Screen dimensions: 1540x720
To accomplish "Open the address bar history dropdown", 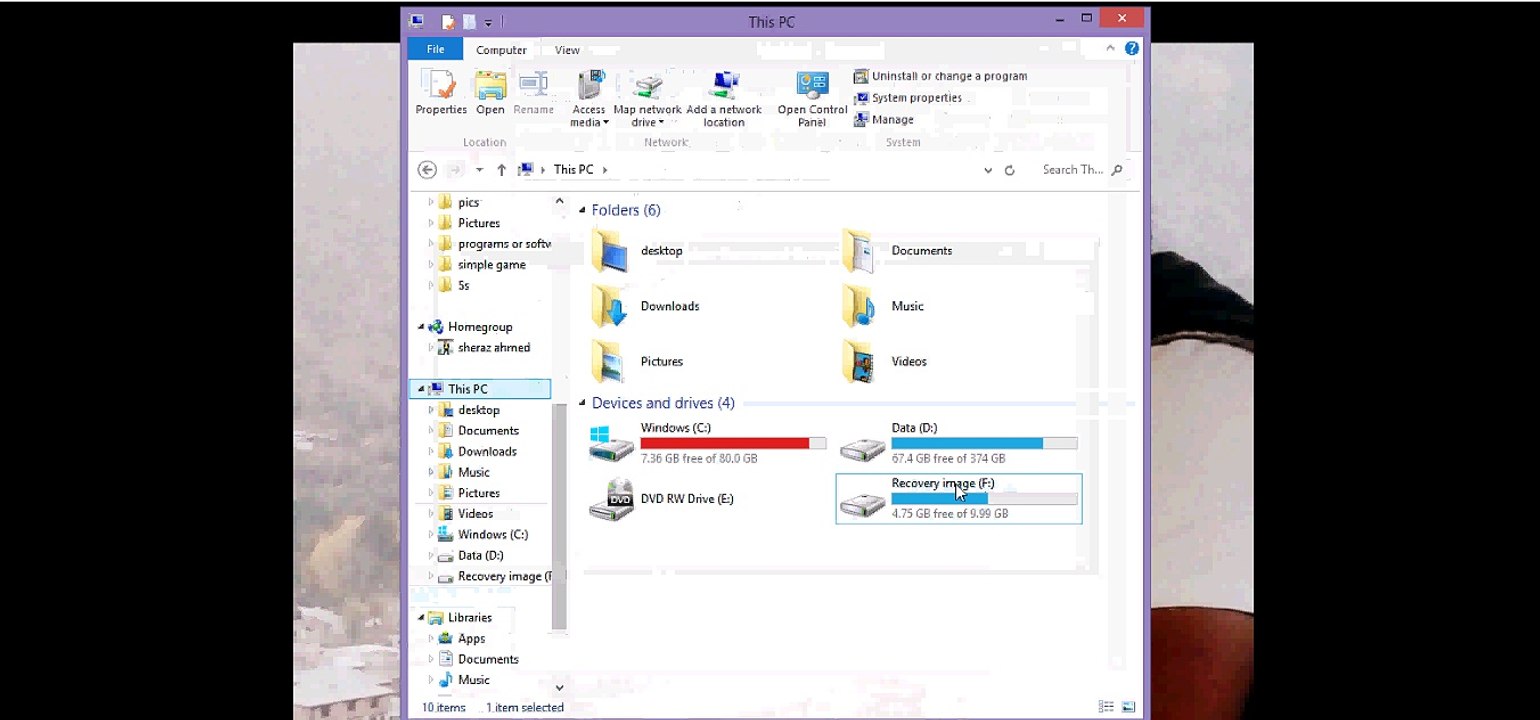I will (988, 170).
